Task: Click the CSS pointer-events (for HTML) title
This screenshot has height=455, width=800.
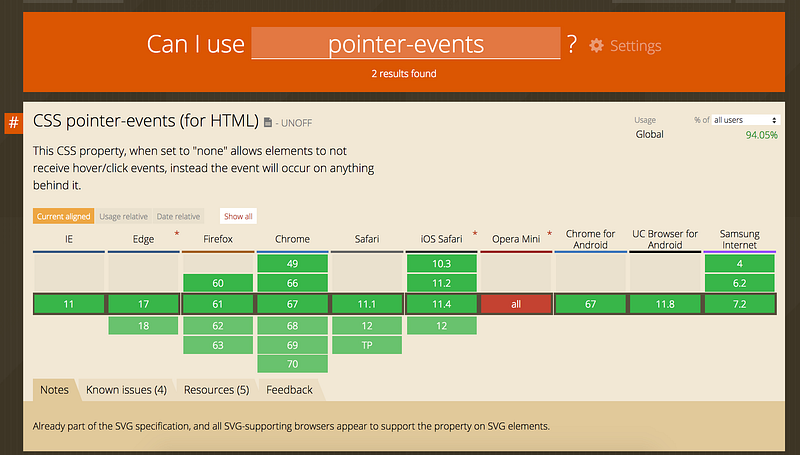Action: click(145, 122)
